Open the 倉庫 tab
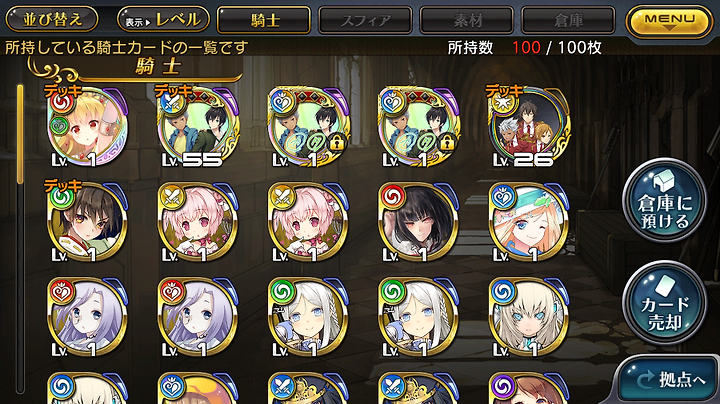 pos(568,20)
